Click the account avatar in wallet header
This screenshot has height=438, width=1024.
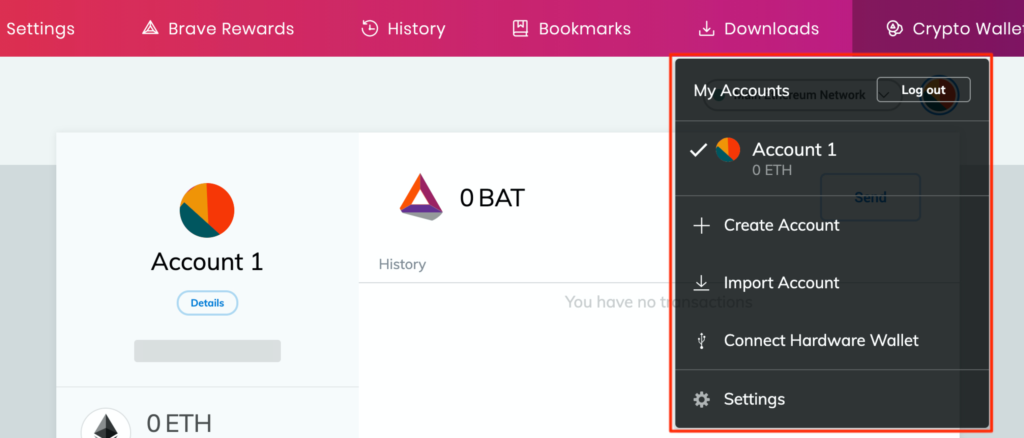point(939,95)
